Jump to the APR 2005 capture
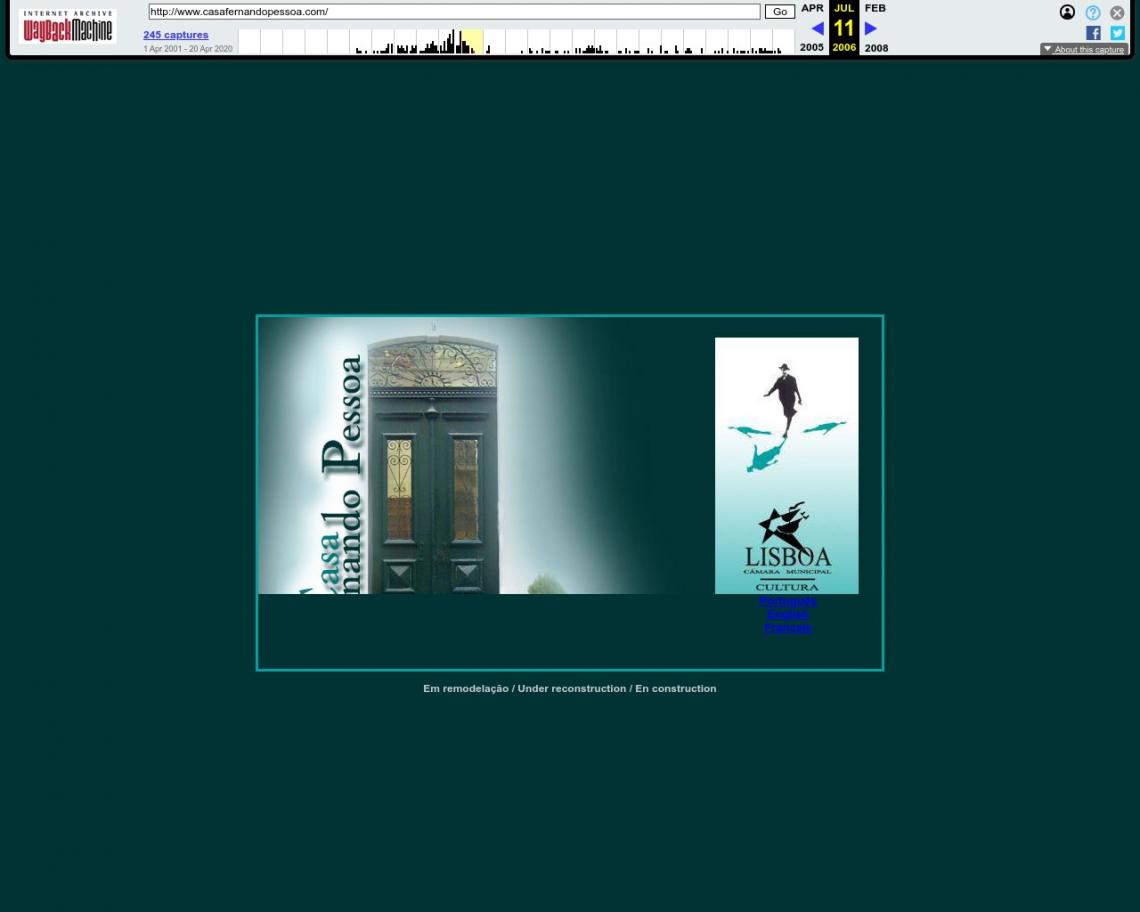Screen dimensions: 1140x912 pos(812,28)
